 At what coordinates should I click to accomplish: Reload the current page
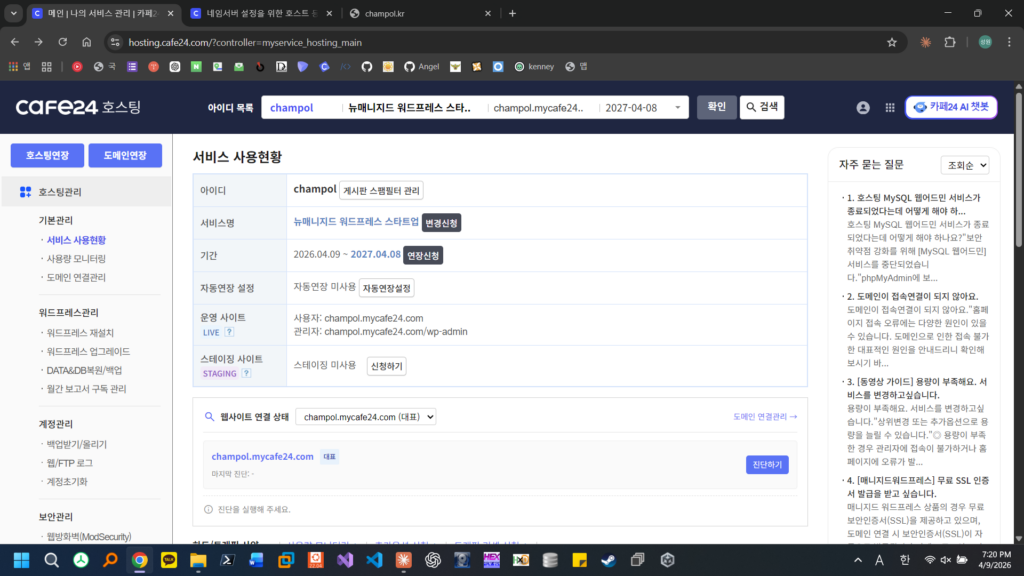tap(63, 42)
